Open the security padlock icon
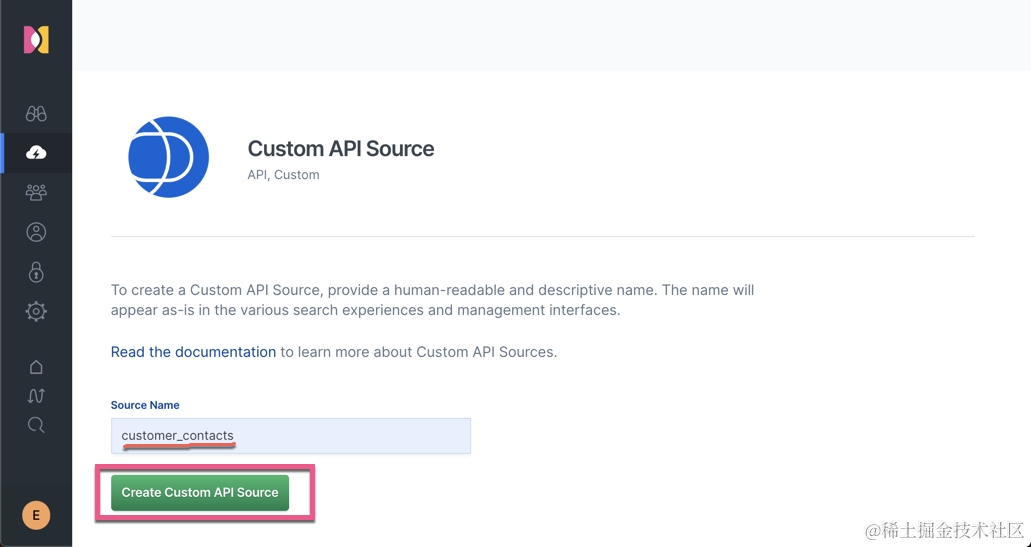The image size is (1031, 547). 36,272
